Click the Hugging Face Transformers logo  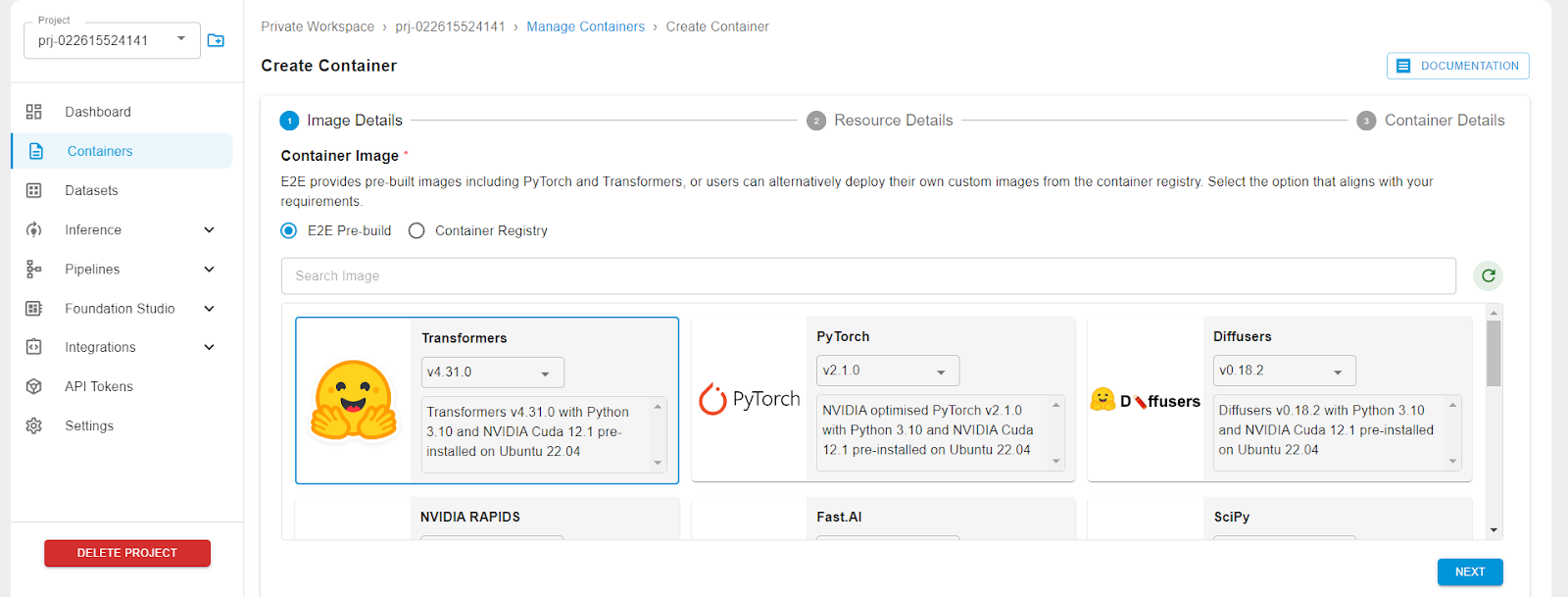(354, 400)
